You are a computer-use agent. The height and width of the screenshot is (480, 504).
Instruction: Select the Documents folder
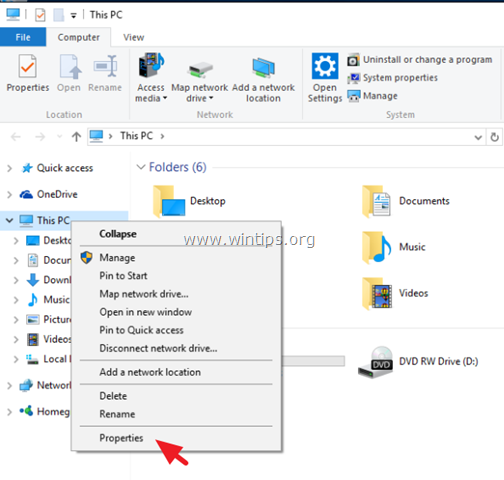[406, 201]
